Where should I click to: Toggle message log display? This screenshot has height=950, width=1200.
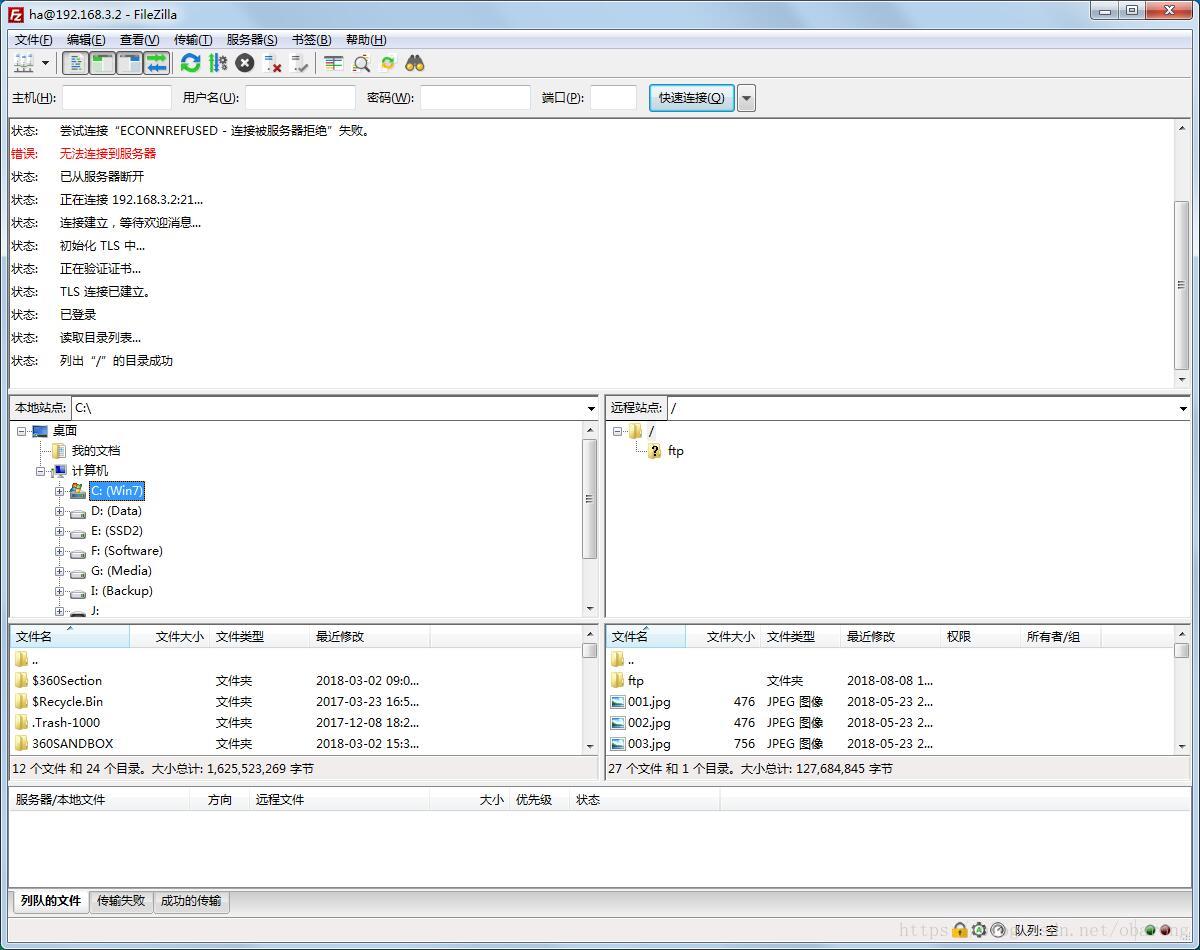click(x=76, y=63)
